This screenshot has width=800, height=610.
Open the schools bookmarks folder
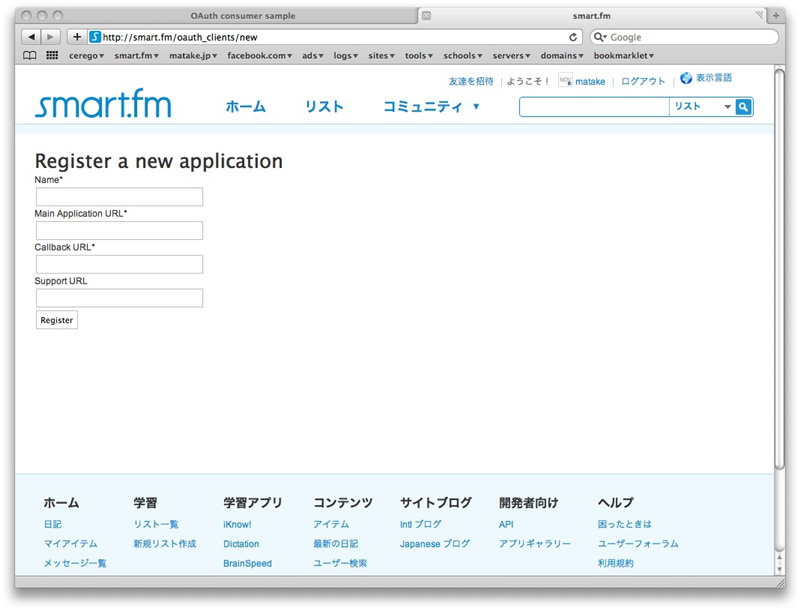click(x=462, y=56)
